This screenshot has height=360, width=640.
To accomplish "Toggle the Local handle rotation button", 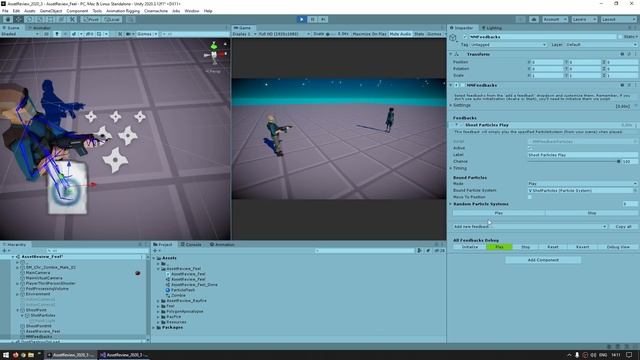I will coord(111,19).
